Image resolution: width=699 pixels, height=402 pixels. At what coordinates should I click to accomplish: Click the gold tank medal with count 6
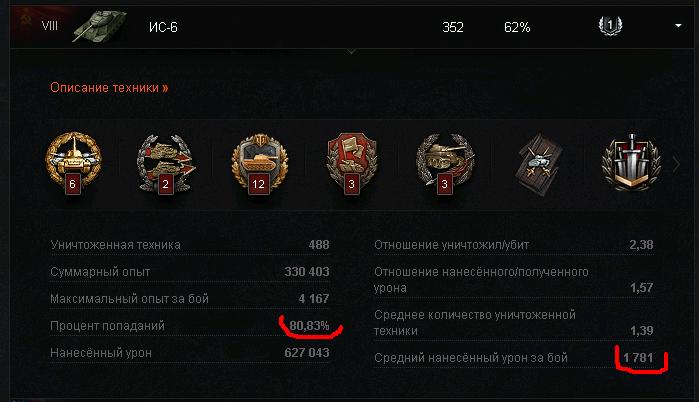tap(73, 164)
